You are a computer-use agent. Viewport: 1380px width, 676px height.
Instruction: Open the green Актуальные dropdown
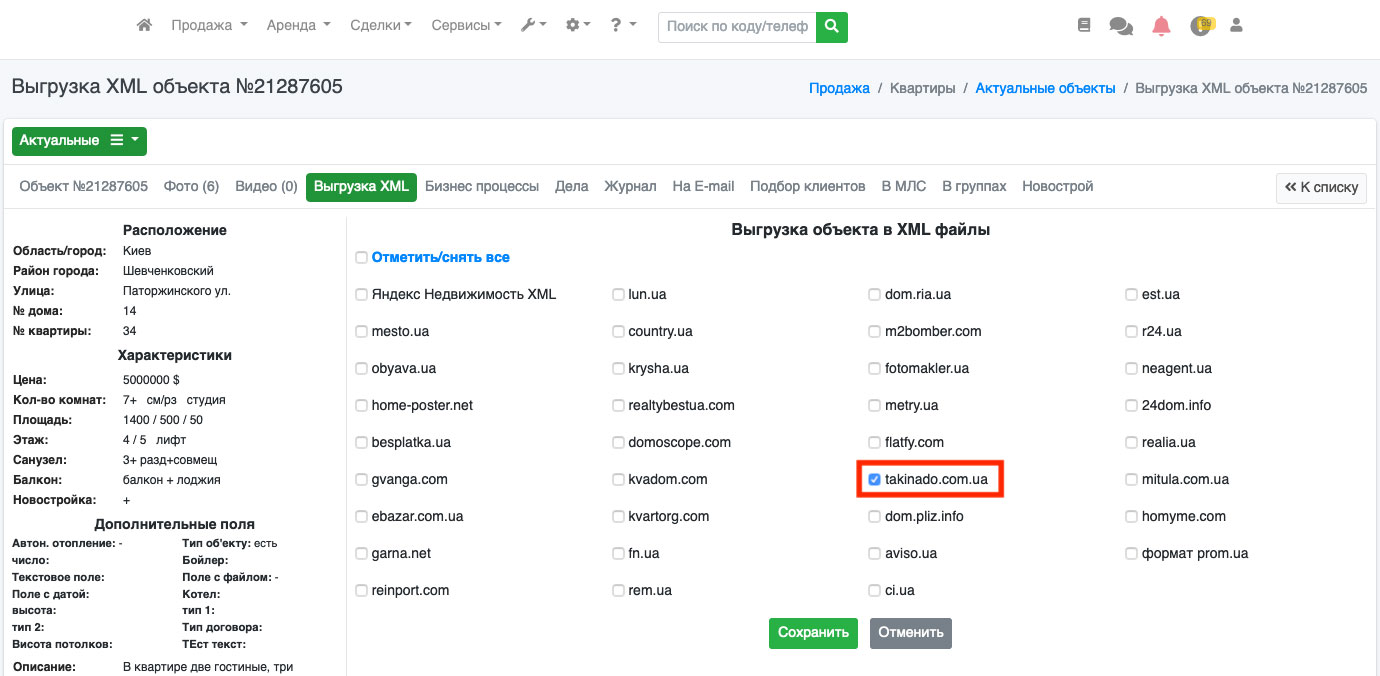coord(79,141)
